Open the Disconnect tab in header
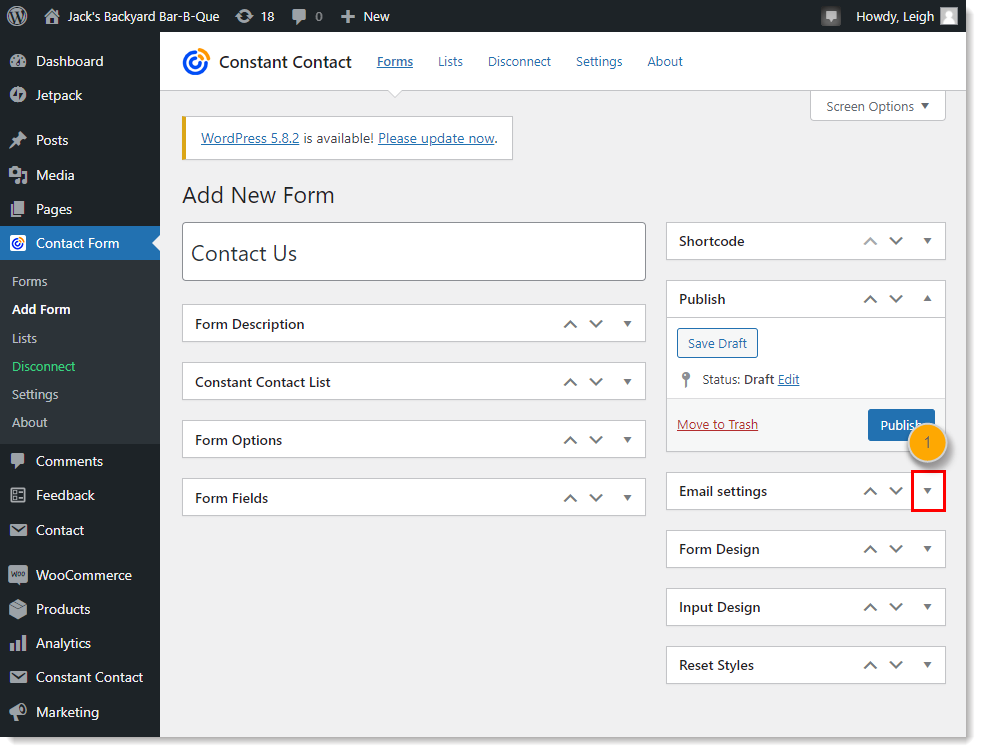 (519, 61)
